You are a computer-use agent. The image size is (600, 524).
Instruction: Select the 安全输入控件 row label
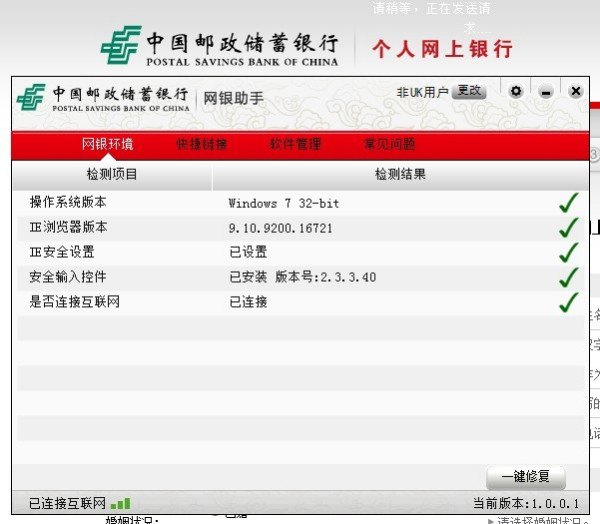68,277
